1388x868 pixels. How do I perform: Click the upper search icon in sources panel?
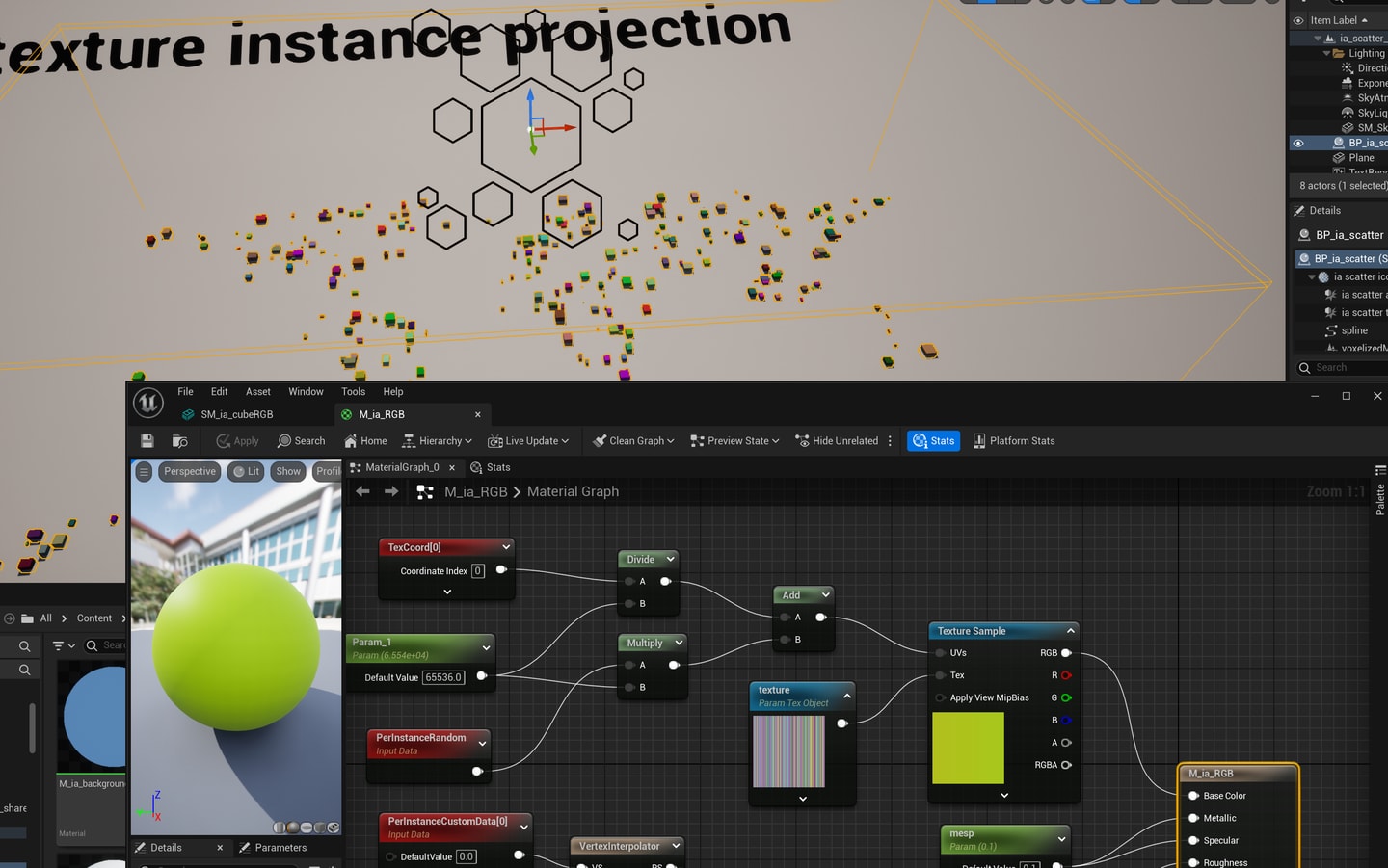pyautogui.click(x=25, y=646)
